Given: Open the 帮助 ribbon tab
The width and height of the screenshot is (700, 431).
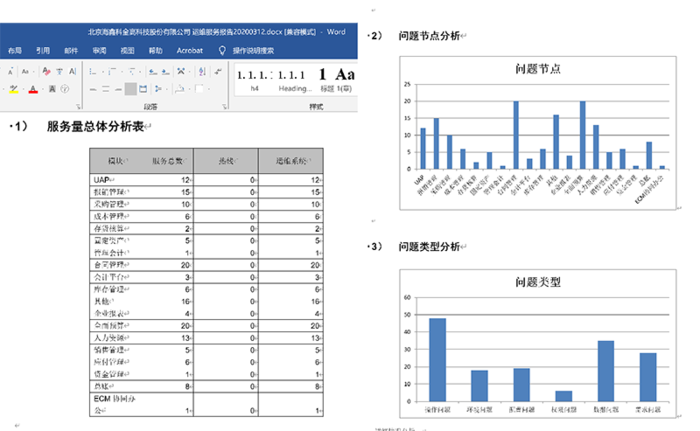Looking at the screenshot, I should [x=155, y=50].
